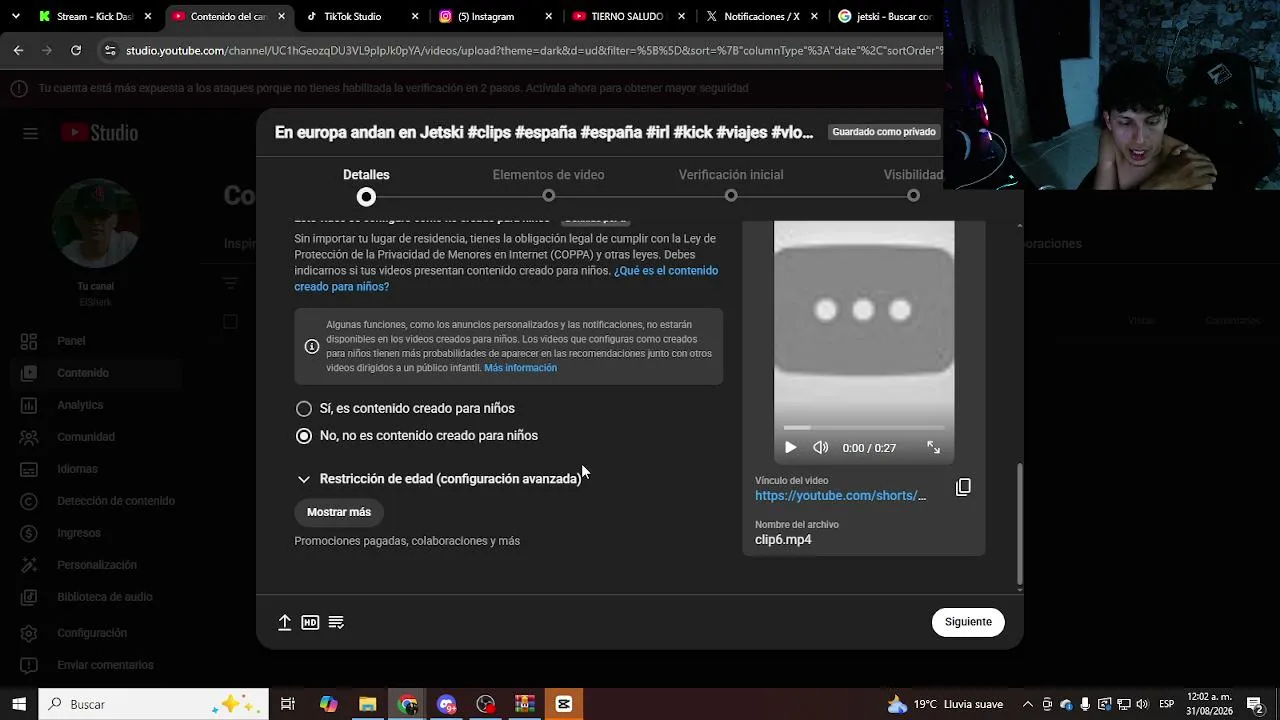Open Task View on the taskbar

point(288,704)
